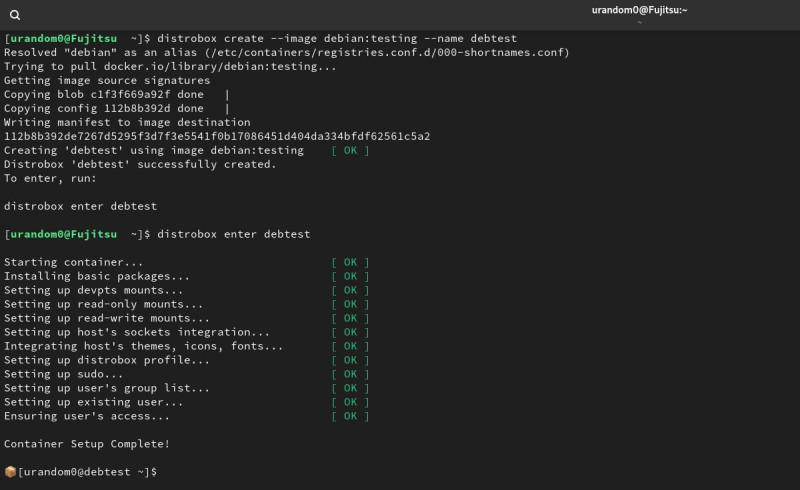This screenshot has height=490, width=800.
Task: Click the search magnifier icon in header
Action: click(15, 15)
